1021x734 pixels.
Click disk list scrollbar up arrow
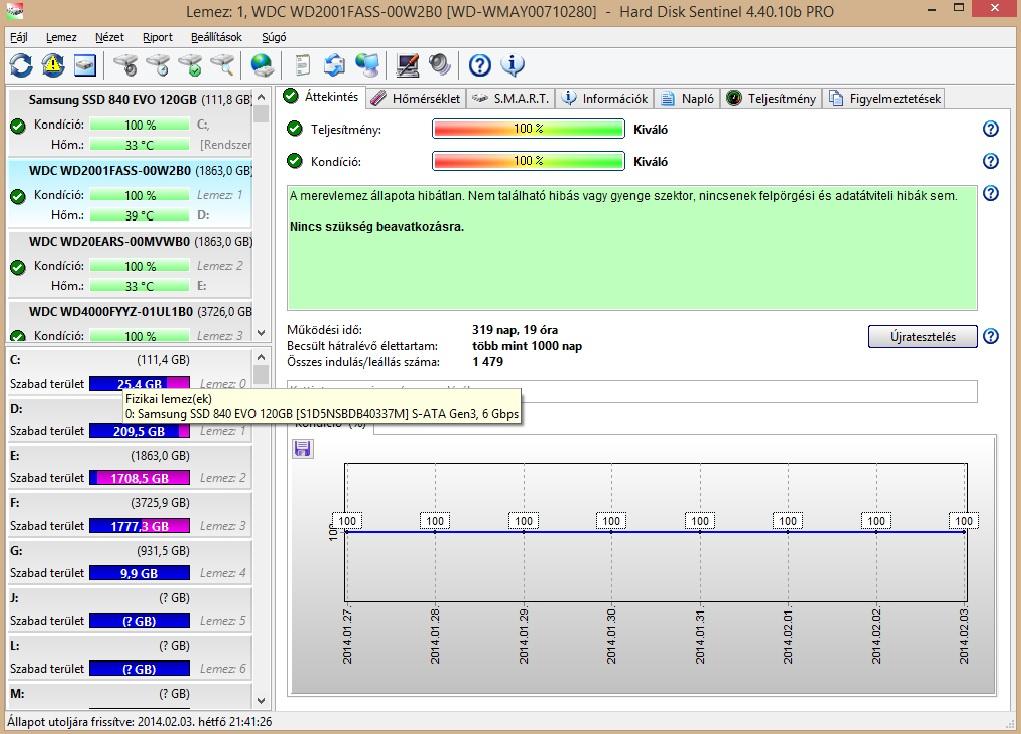coord(261,97)
